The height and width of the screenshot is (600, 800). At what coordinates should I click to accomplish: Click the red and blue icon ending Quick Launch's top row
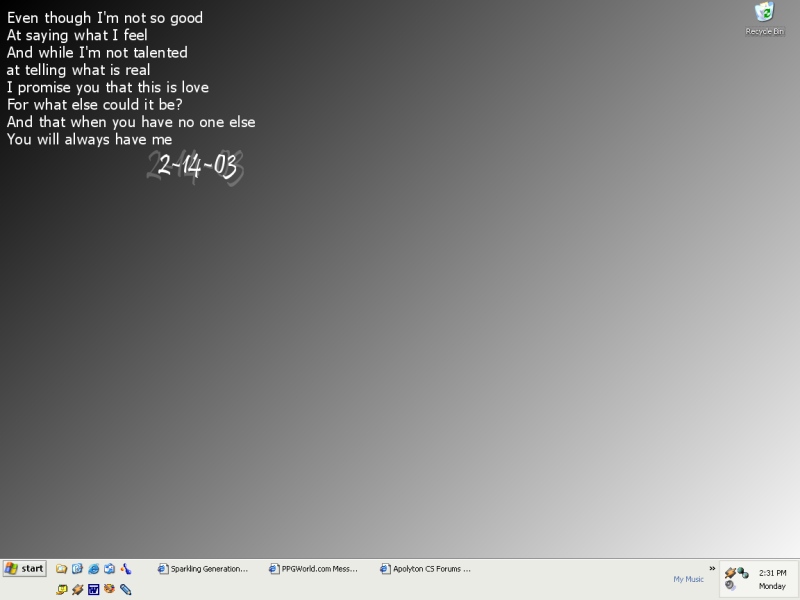(x=125, y=569)
